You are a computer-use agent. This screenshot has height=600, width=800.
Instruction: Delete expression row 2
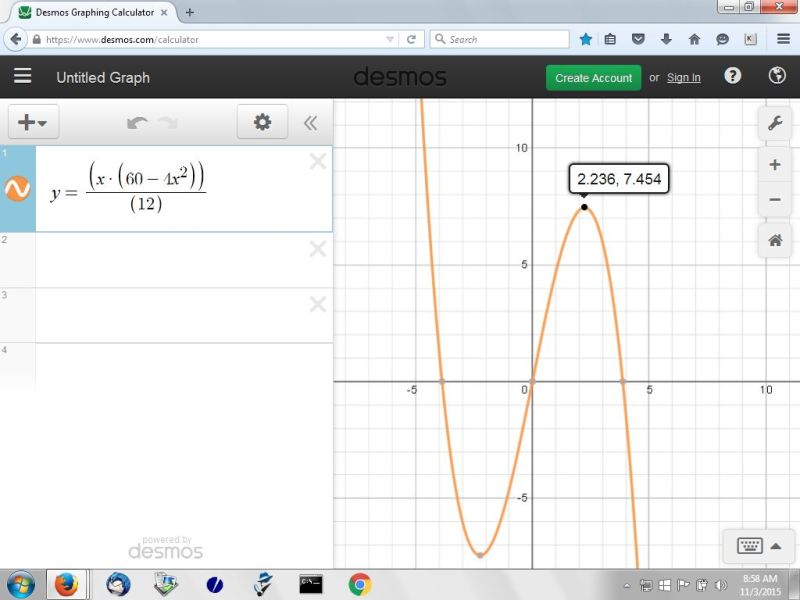(x=318, y=249)
